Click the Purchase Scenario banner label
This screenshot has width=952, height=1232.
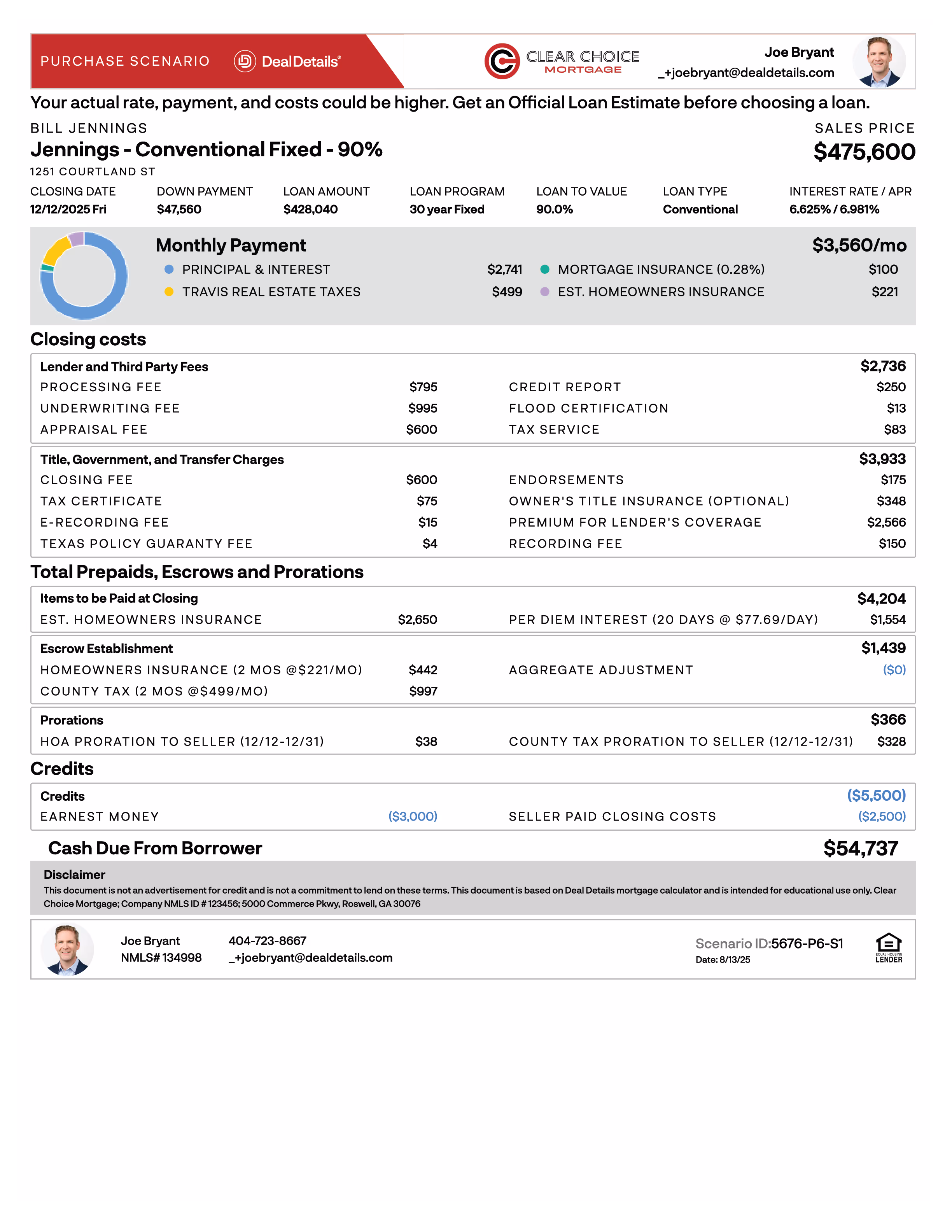coord(125,61)
